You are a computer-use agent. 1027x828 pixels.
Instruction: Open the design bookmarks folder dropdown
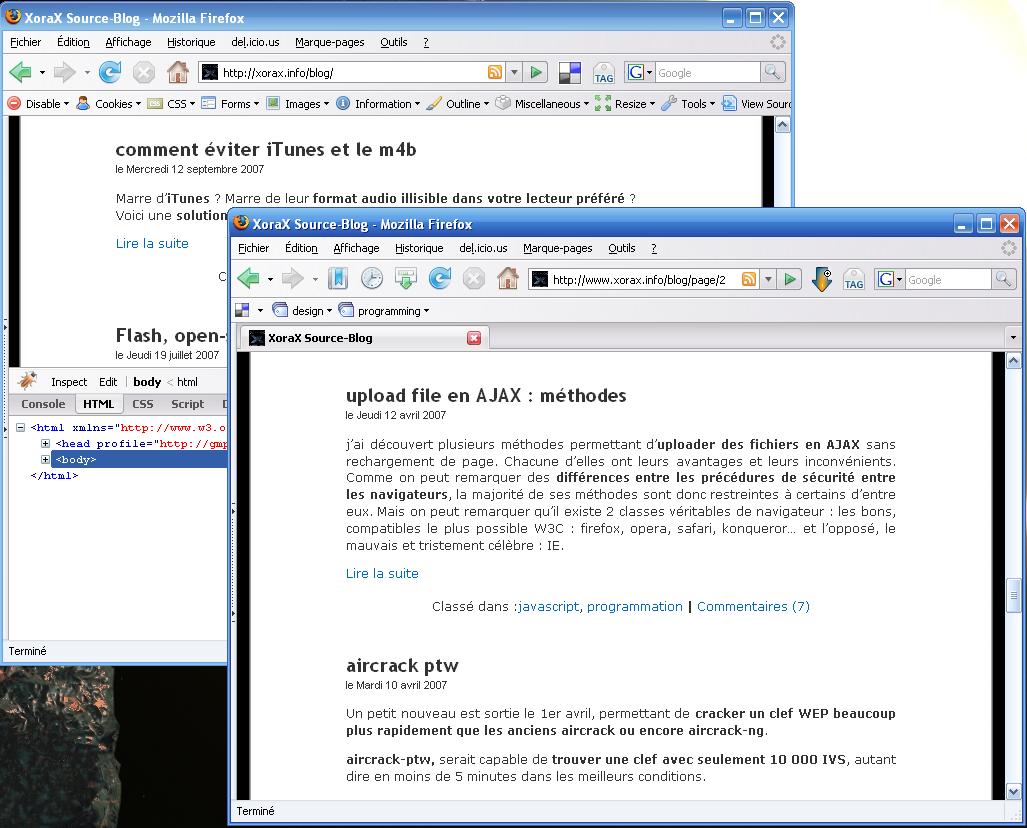point(301,310)
